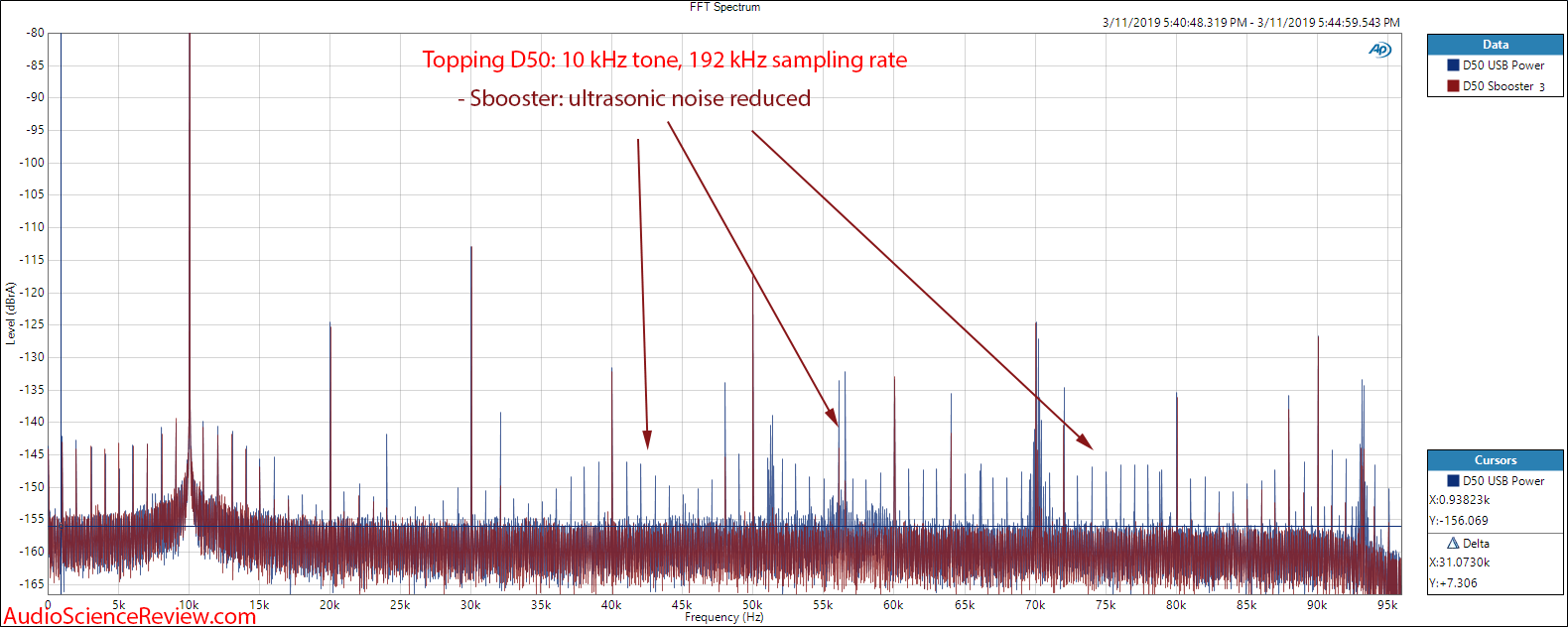
Task: Click the 55k frequency tick label
Action: click(x=823, y=605)
